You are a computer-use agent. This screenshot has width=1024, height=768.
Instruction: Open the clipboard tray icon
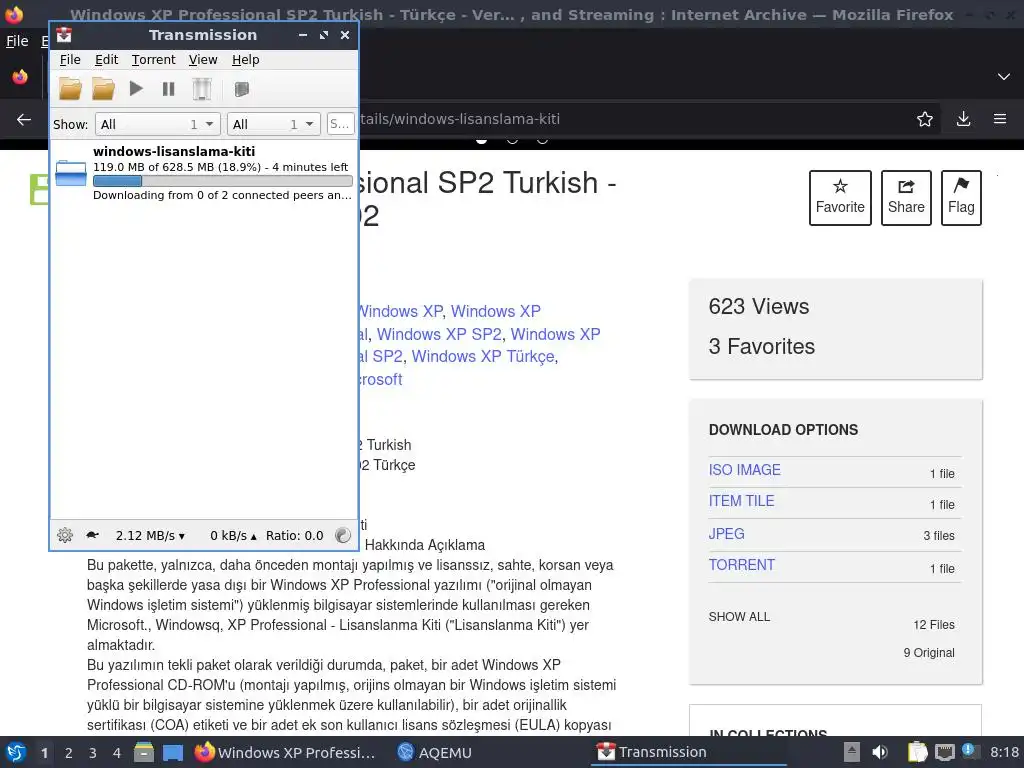point(917,752)
